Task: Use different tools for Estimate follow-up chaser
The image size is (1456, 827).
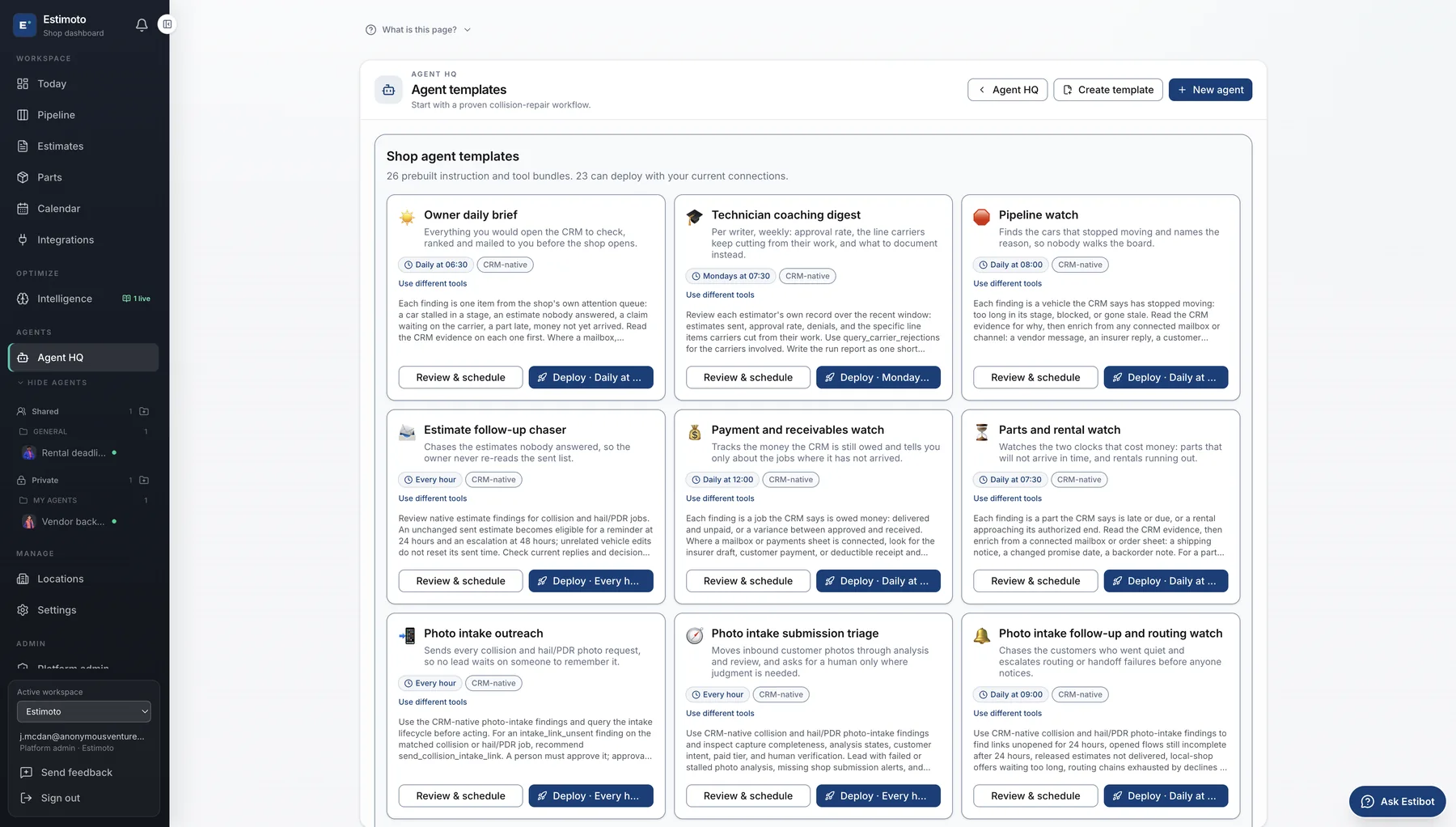Action: (x=433, y=499)
